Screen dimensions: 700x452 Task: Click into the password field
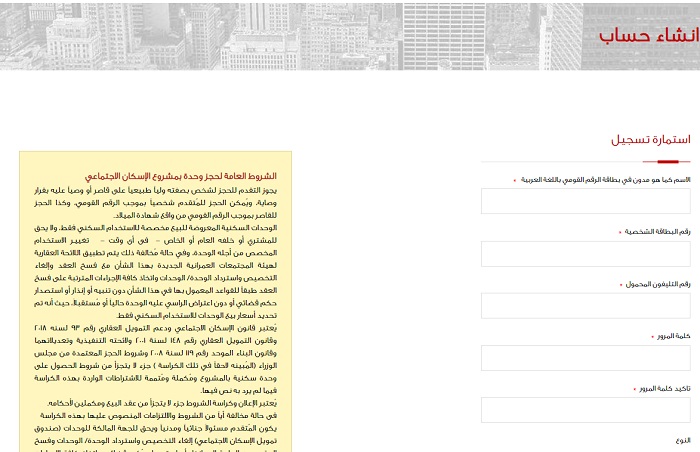pos(585,358)
